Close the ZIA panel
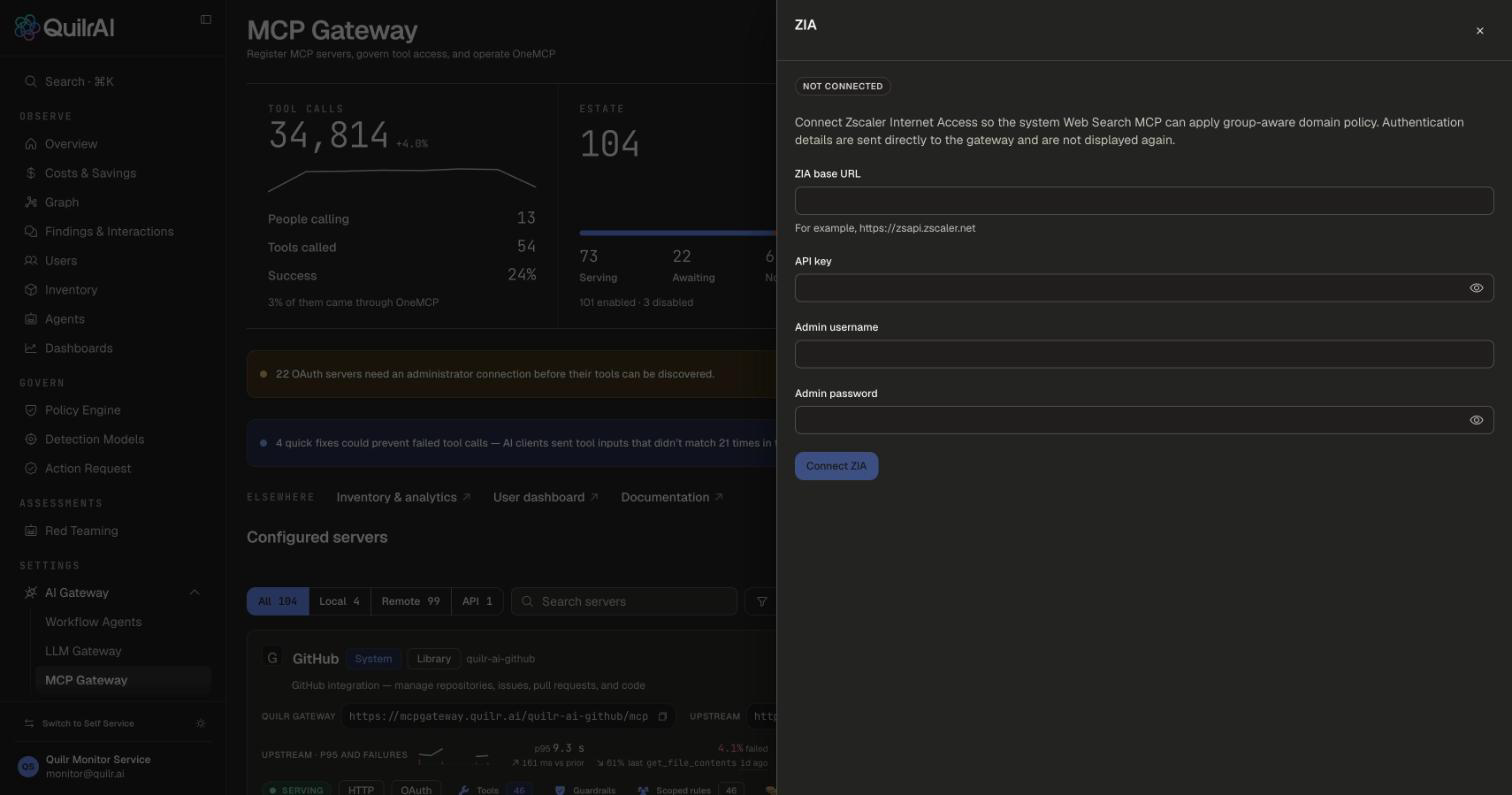Image resolution: width=1512 pixels, height=795 pixels. coord(1480,31)
